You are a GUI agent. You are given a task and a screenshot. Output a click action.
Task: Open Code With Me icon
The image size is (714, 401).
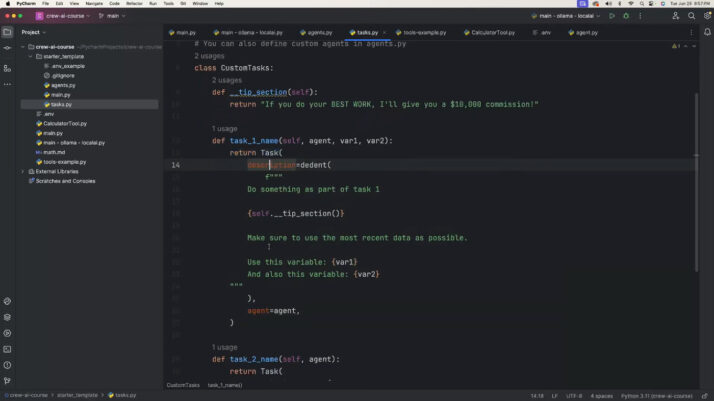676,16
